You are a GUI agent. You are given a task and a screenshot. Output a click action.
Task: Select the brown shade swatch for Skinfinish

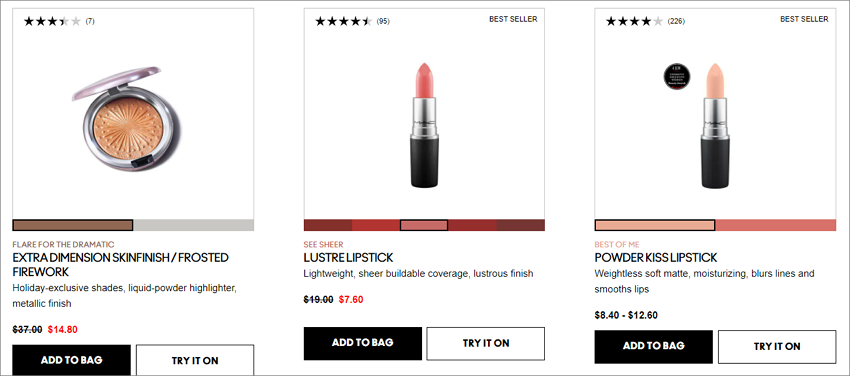(73, 225)
